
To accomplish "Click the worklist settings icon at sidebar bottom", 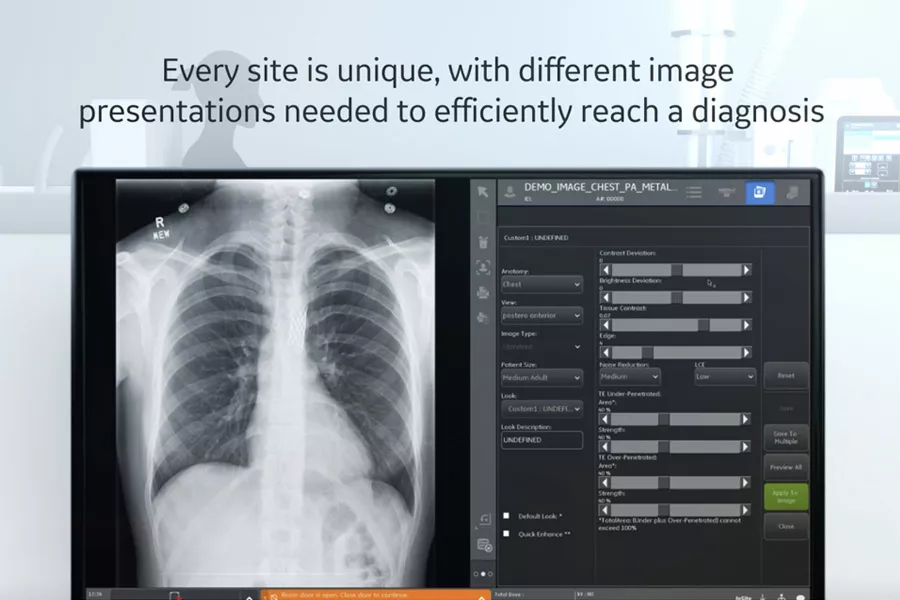I will [484, 545].
